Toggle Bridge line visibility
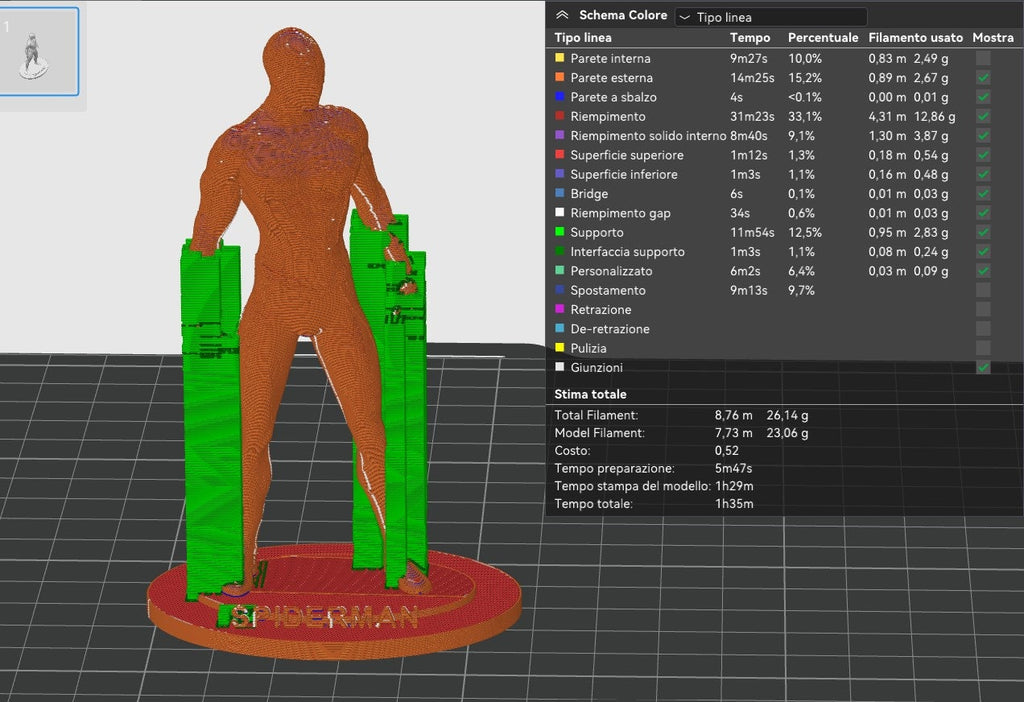The height and width of the screenshot is (702, 1024). (x=983, y=193)
